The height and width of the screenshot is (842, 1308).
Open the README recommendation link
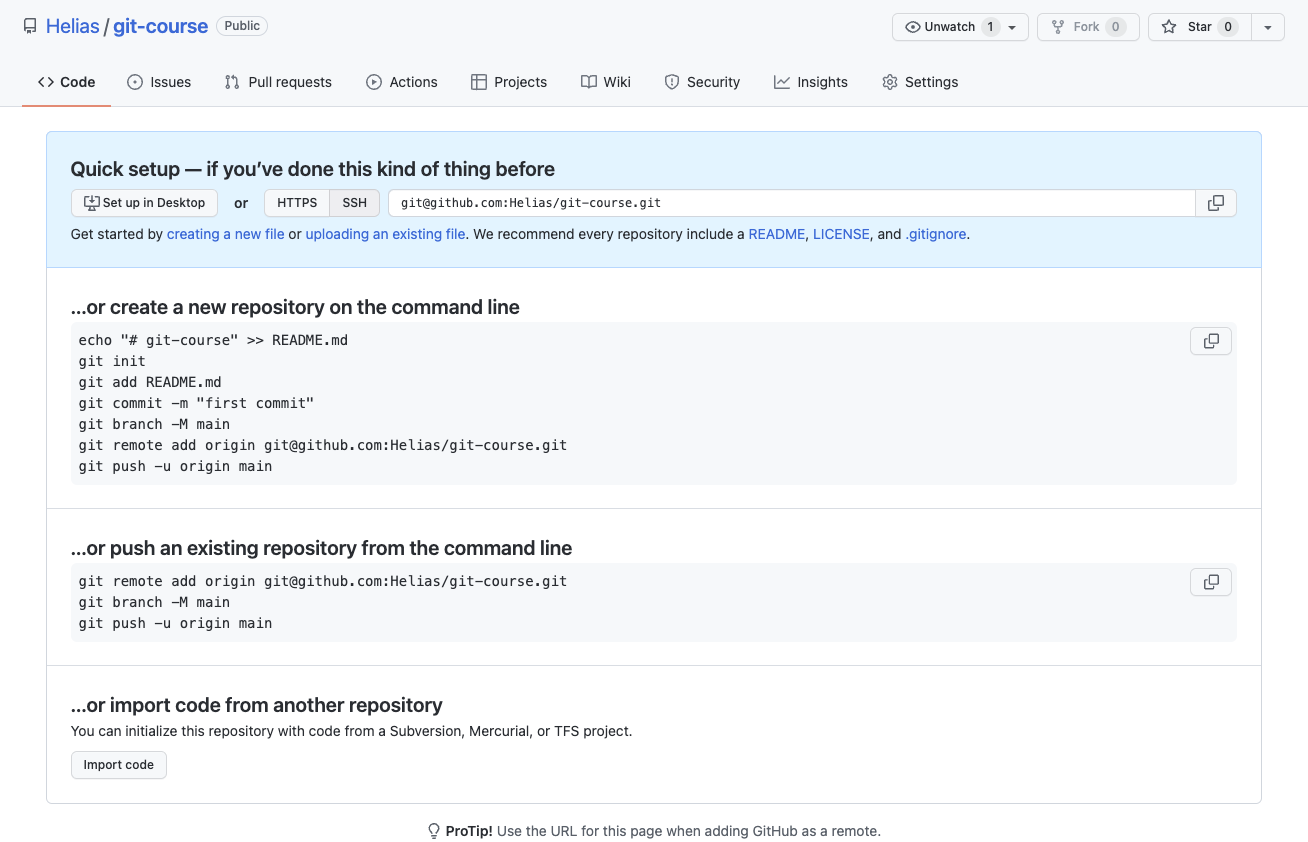776,234
